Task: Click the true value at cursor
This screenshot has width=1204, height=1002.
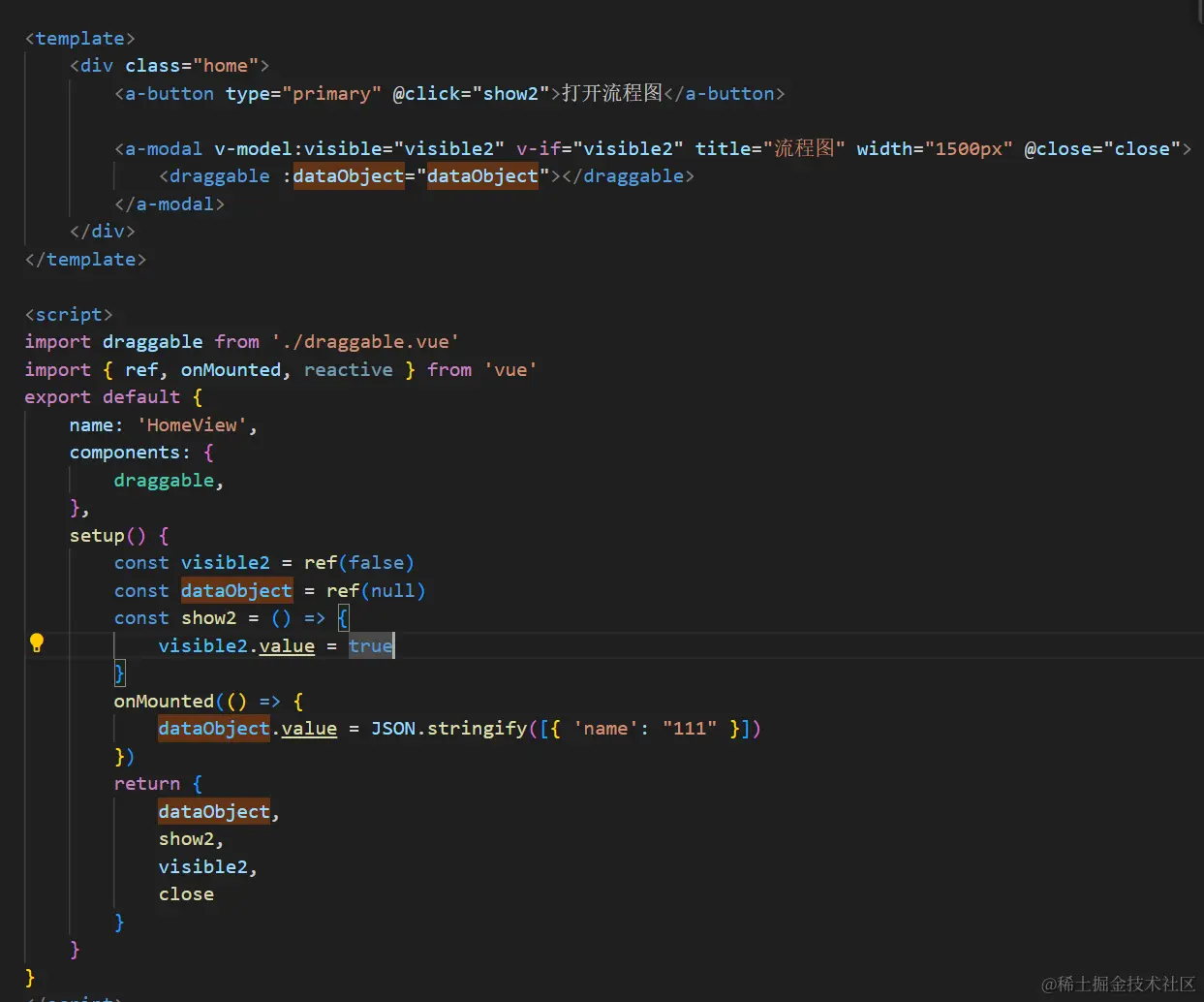Action: click(x=371, y=646)
